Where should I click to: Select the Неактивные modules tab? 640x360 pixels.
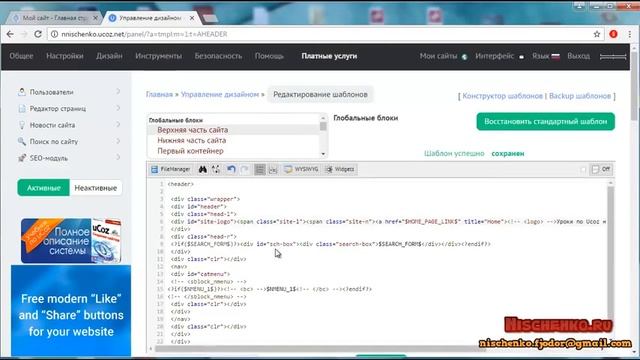96,188
